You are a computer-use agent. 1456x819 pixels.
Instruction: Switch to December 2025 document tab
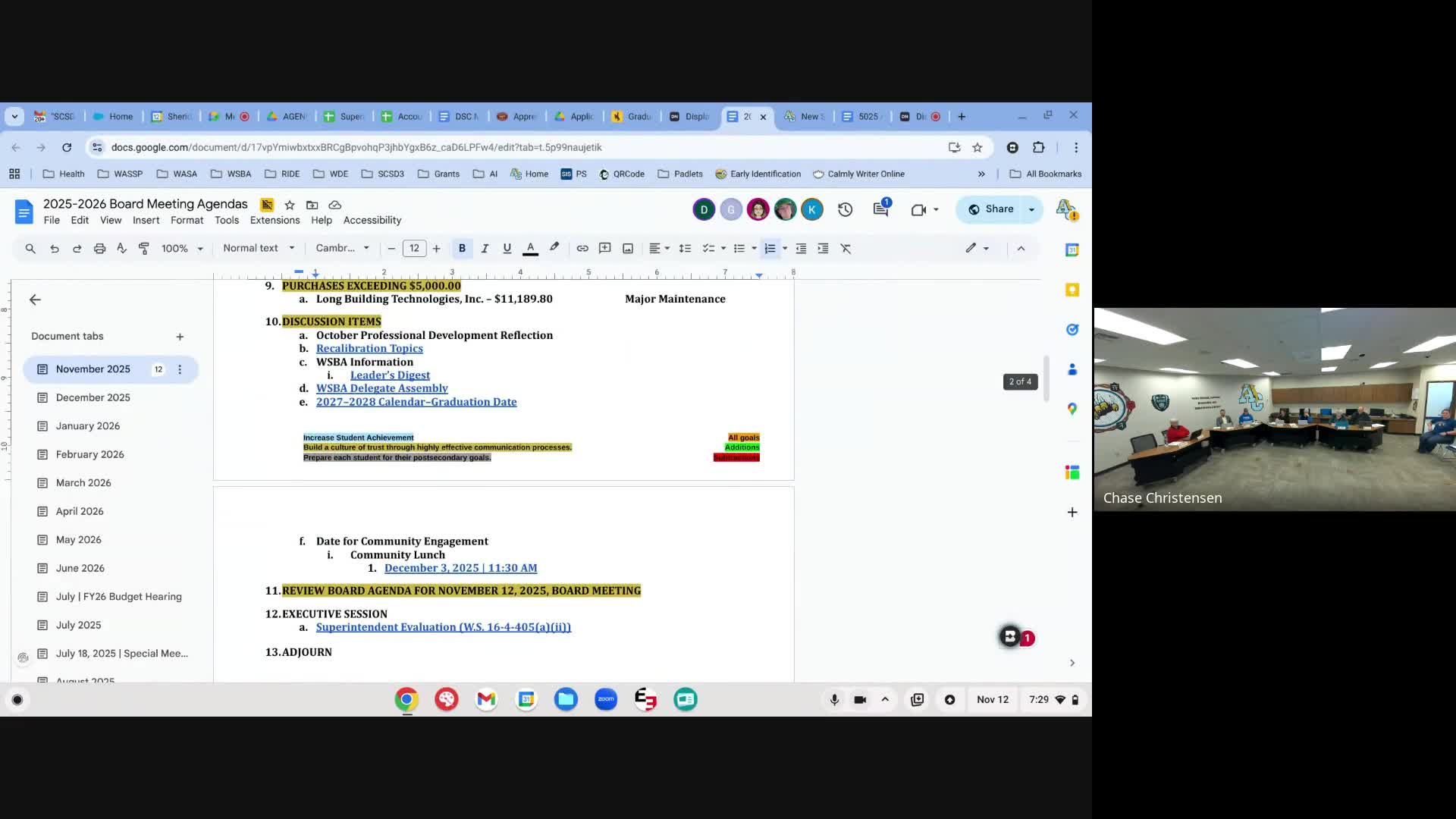pyautogui.click(x=93, y=397)
